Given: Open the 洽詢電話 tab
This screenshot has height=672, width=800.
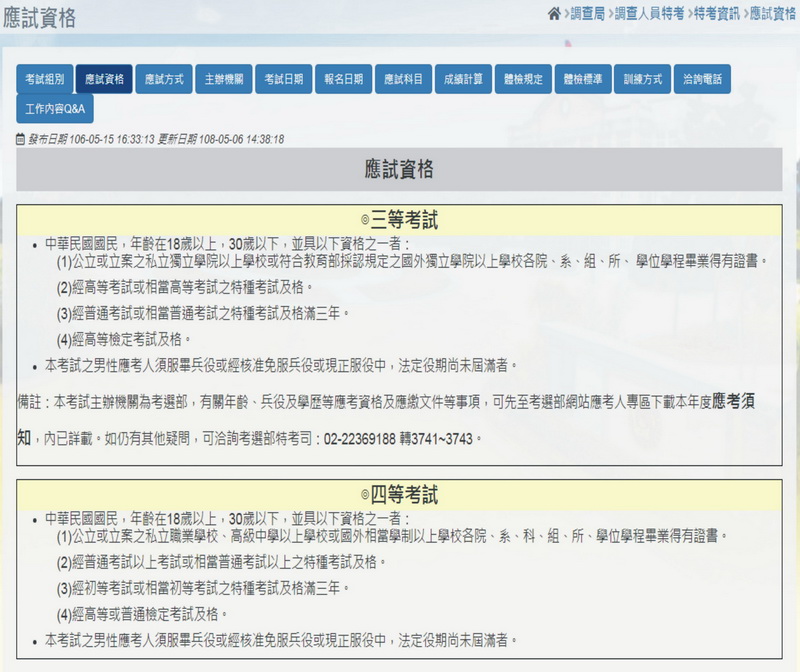Looking at the screenshot, I should [x=703, y=79].
